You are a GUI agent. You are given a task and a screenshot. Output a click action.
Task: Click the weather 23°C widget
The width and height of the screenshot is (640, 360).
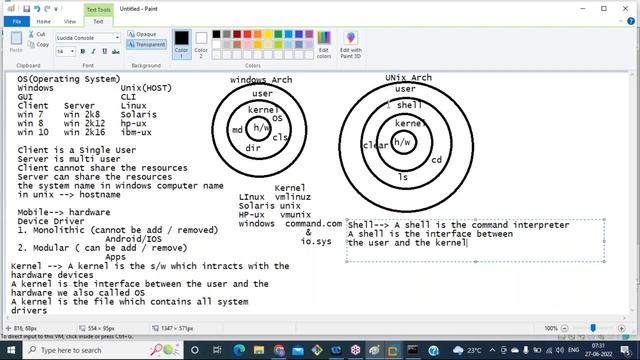(x=467, y=350)
